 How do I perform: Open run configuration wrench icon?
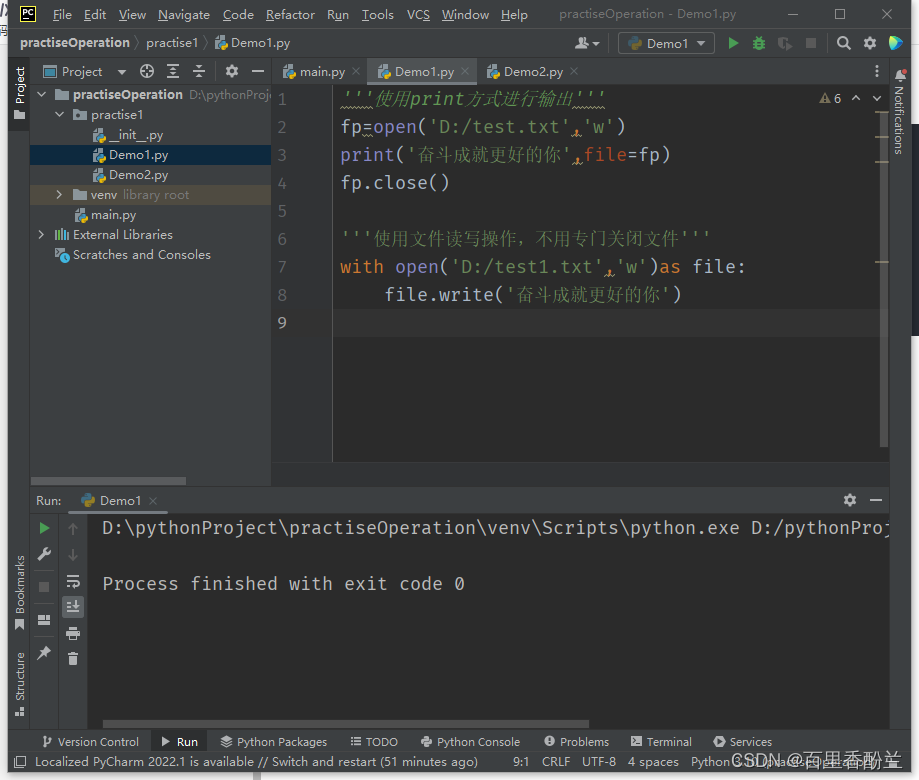[x=44, y=554]
